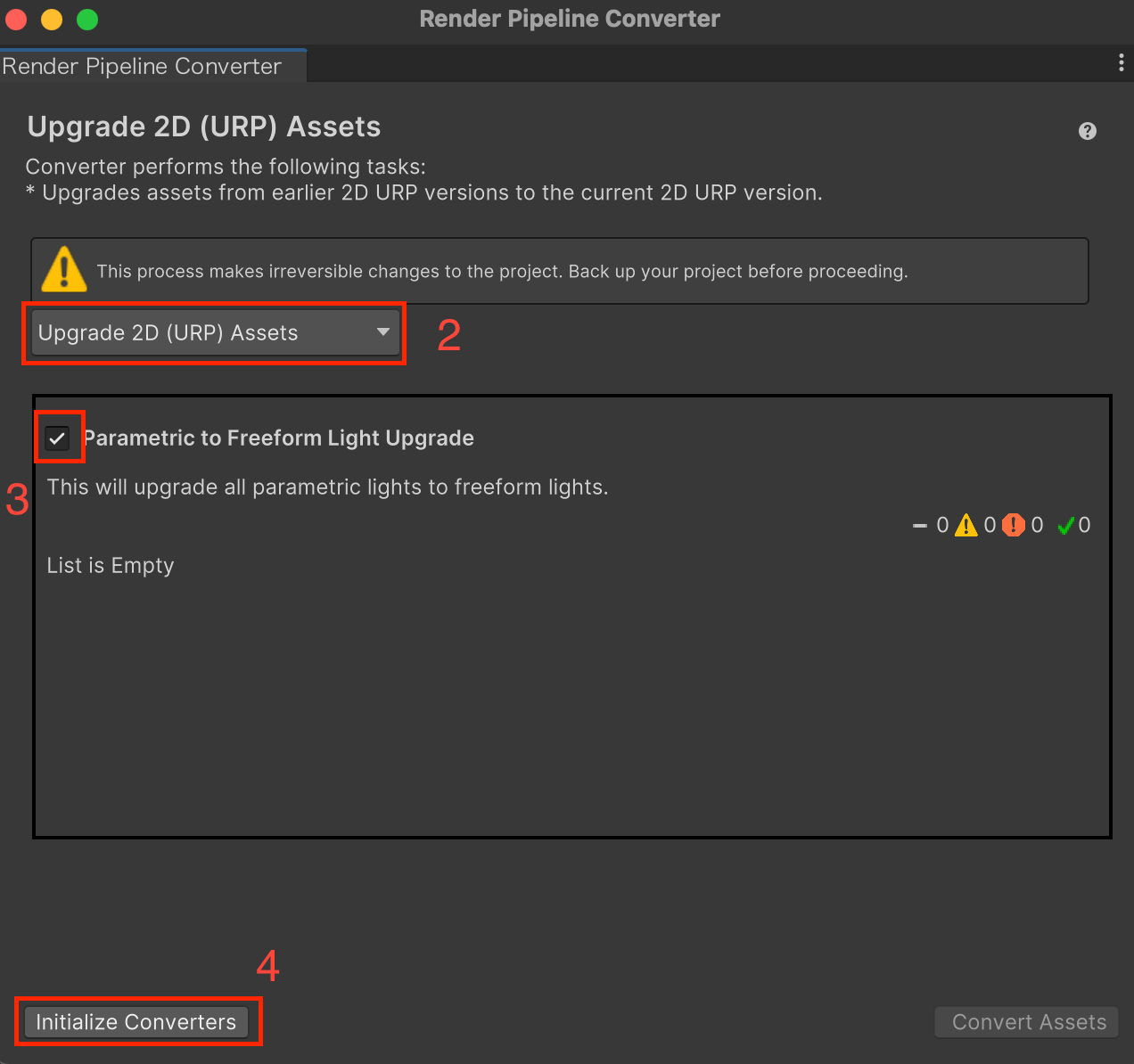Click the yellow warning triangle icon in backup notice
Viewport: 1134px width, 1064px height.
(x=64, y=269)
